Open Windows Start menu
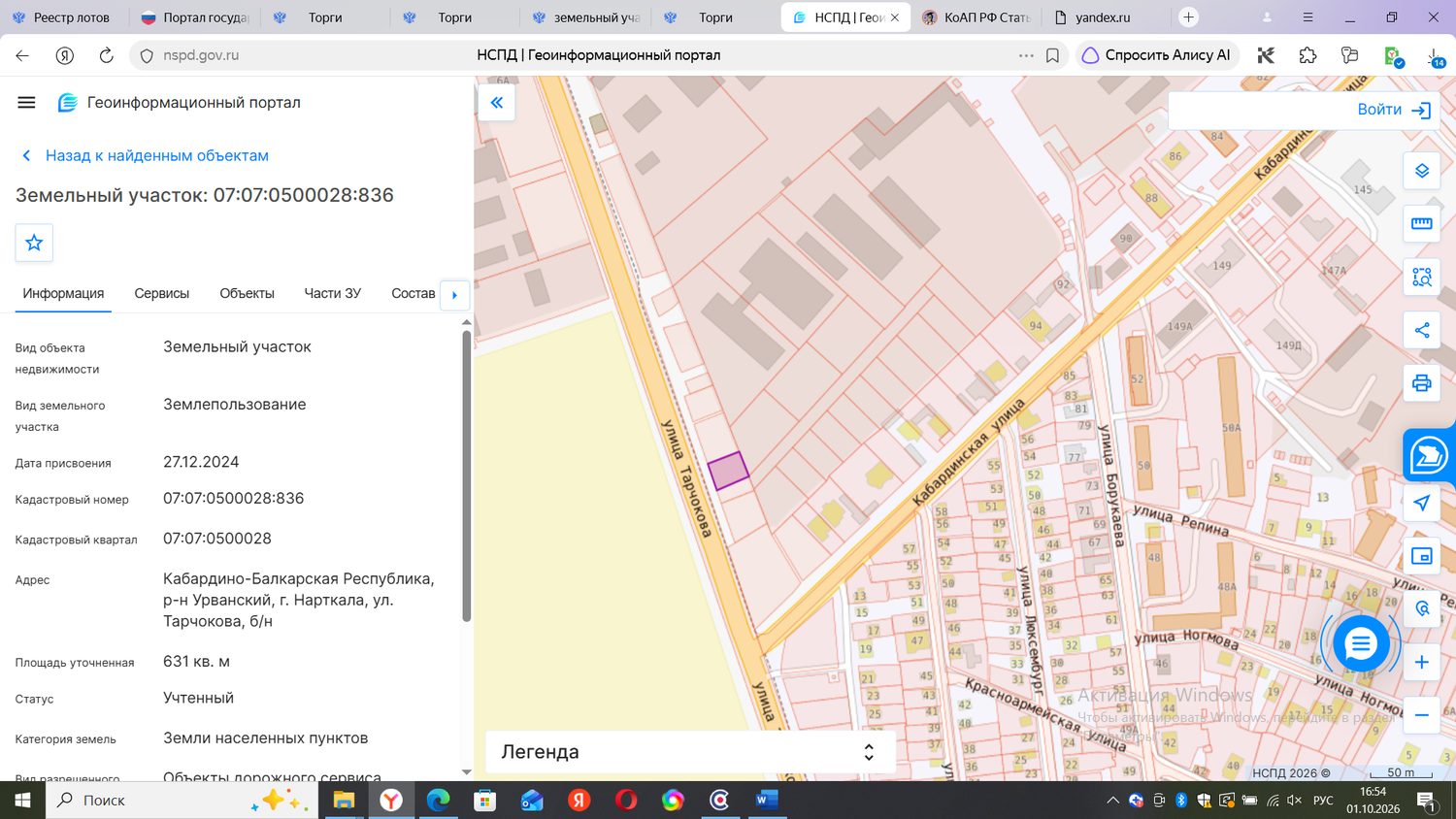Image resolution: width=1456 pixels, height=819 pixels. pos(22,800)
